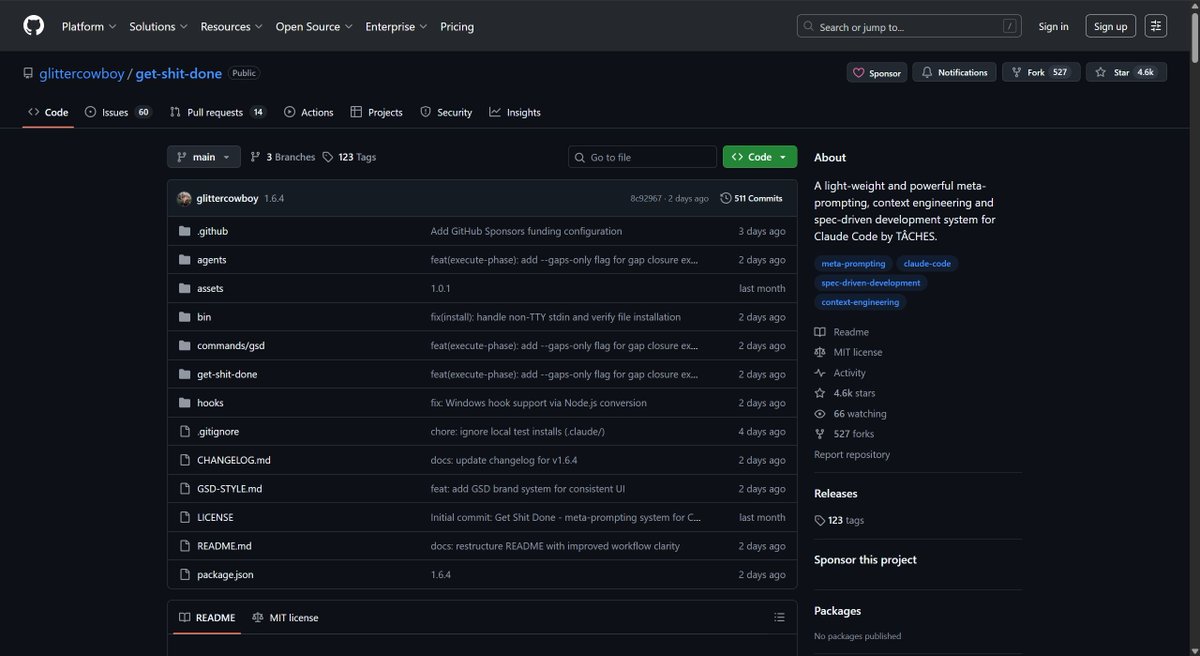This screenshot has width=1200, height=656.
Task: Select the meta-prompting topic tag
Action: coord(853,264)
